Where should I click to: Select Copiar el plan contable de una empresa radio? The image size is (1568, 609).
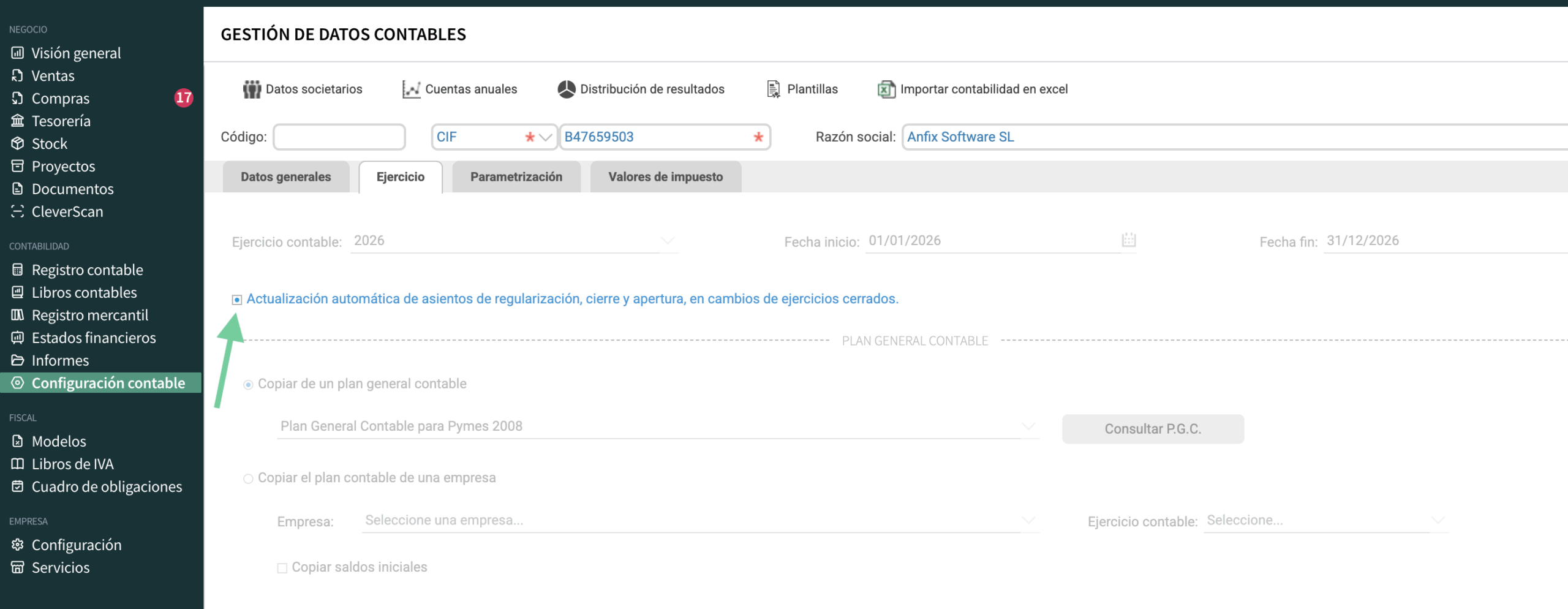248,478
